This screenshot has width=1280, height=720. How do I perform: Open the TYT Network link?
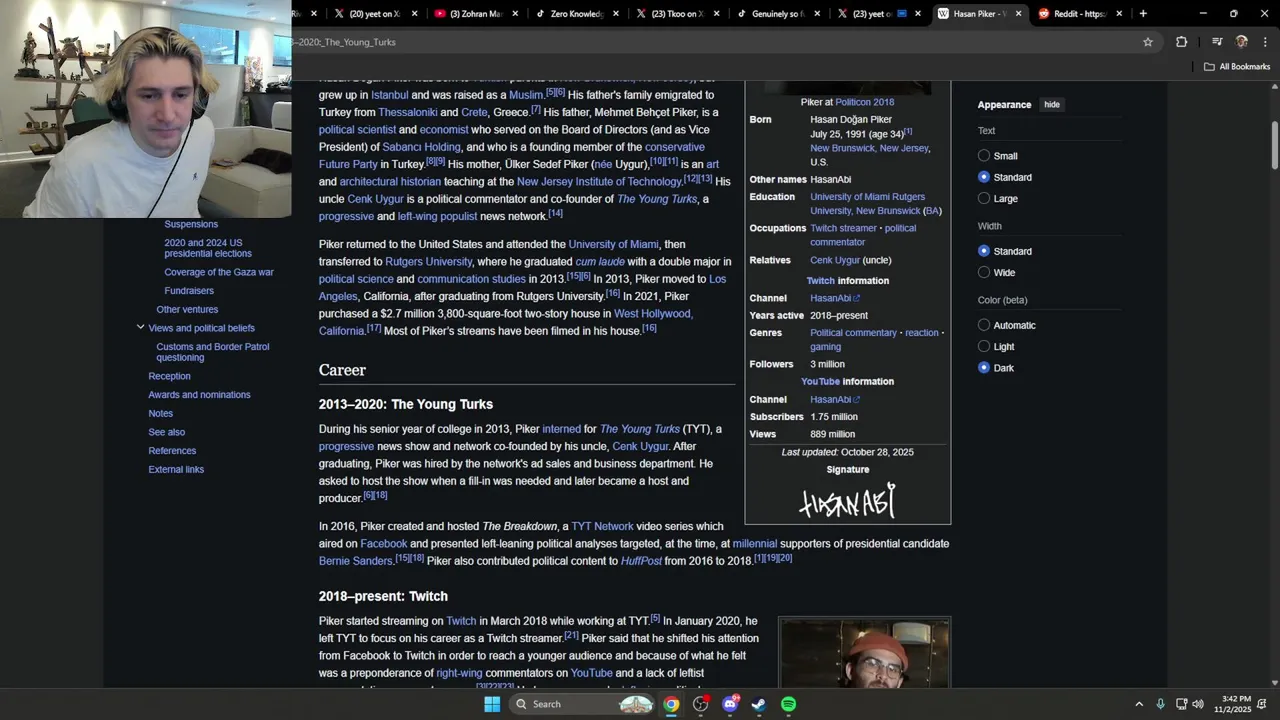coord(602,526)
